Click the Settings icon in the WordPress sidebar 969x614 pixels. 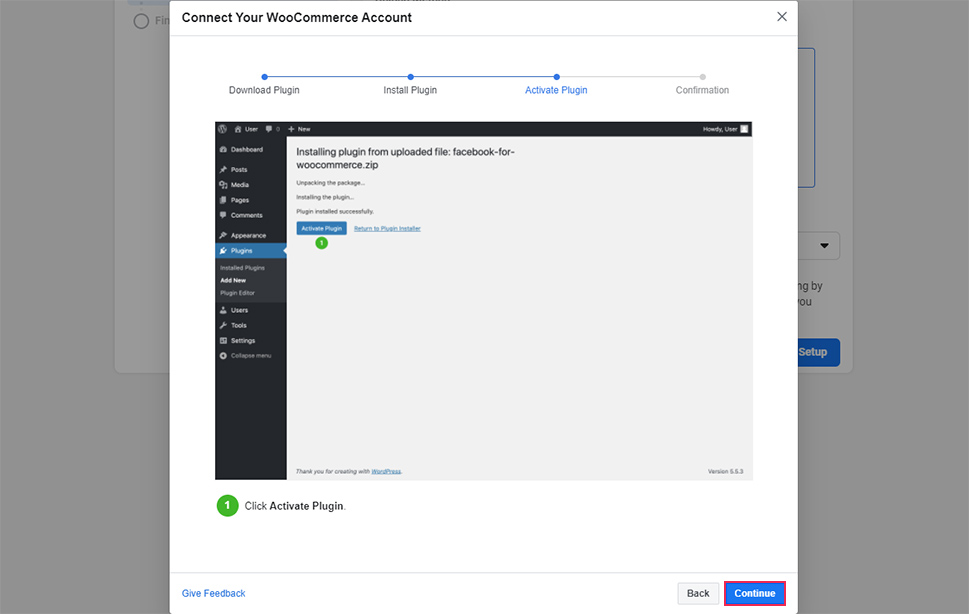[223, 340]
